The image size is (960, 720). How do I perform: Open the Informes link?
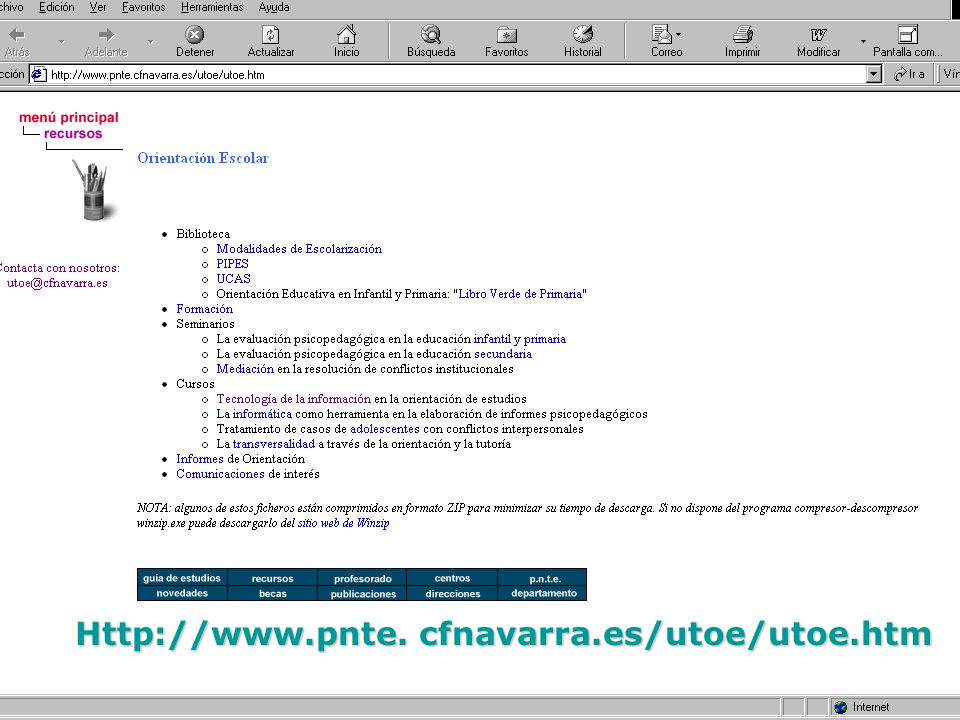pos(200,459)
